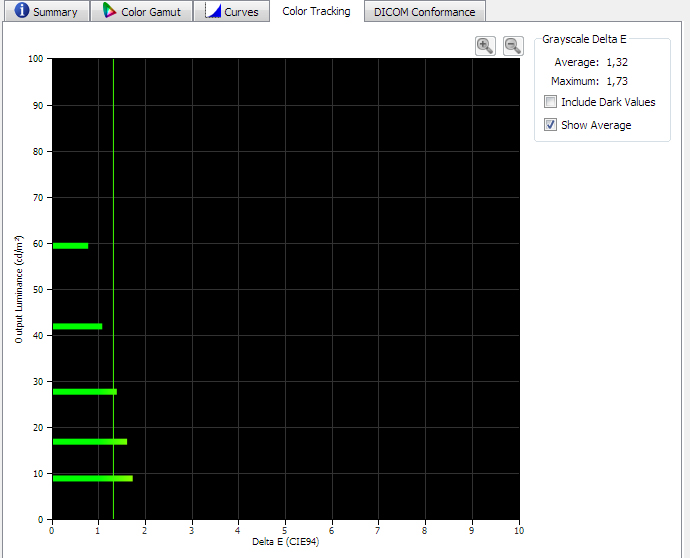Screen dimensions: 690x558
Task: Click the Grayscale Delta E group heading
Action: [584, 40]
